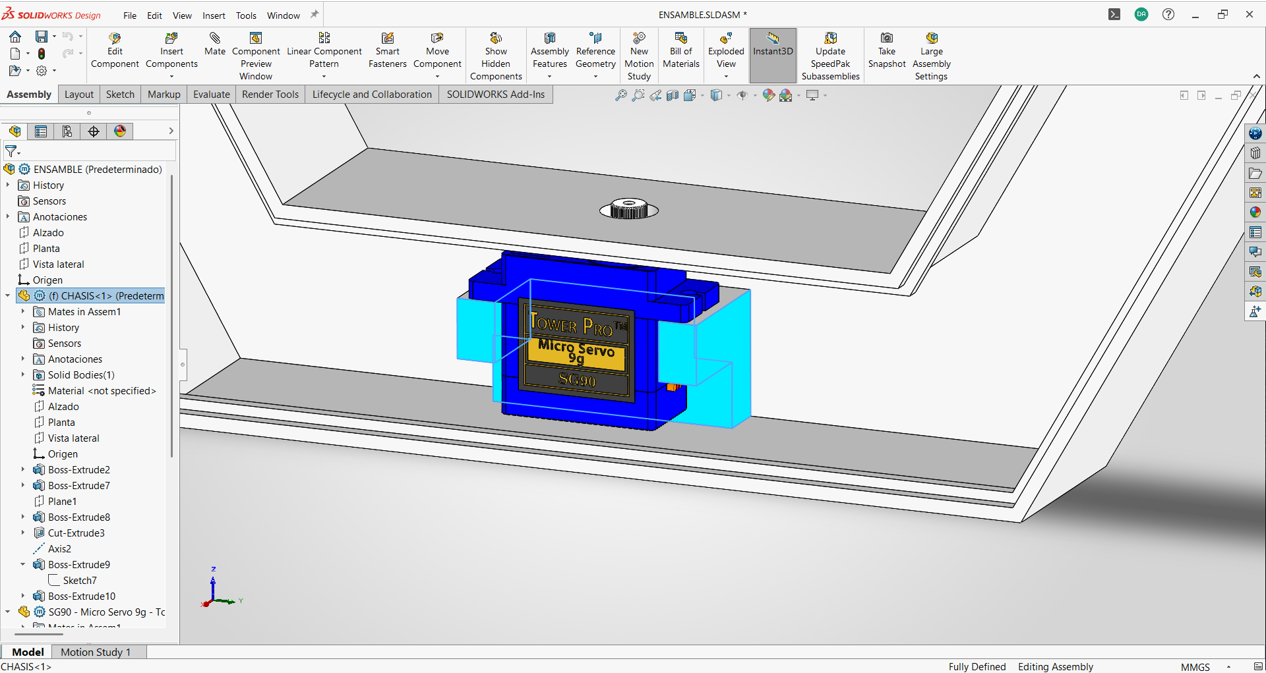Select Sketch7 in the feature tree

80,580
